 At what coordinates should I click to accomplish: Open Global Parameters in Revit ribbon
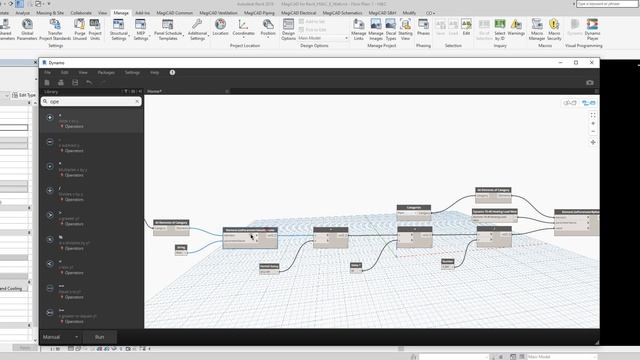tap(27, 29)
